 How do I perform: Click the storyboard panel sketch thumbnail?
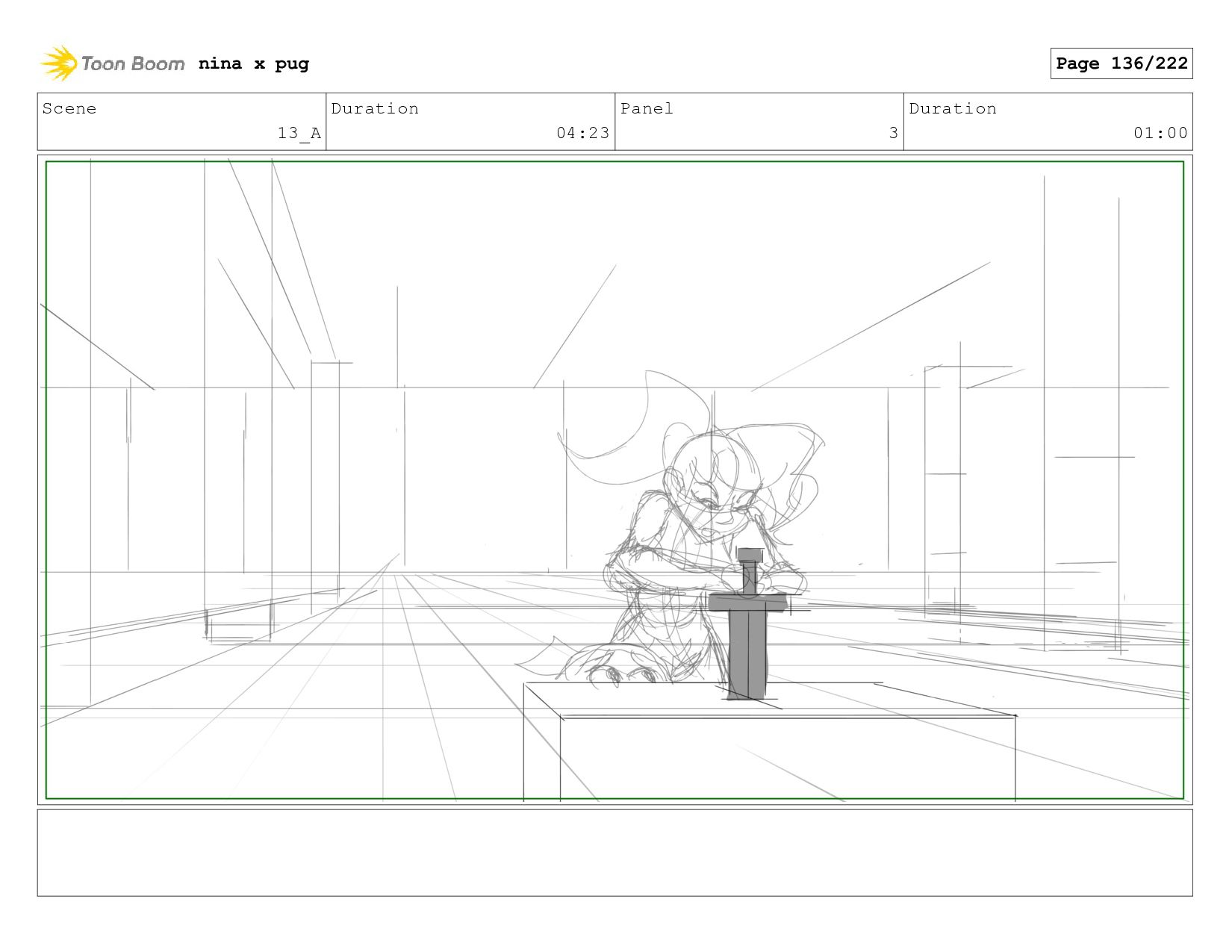point(615,479)
